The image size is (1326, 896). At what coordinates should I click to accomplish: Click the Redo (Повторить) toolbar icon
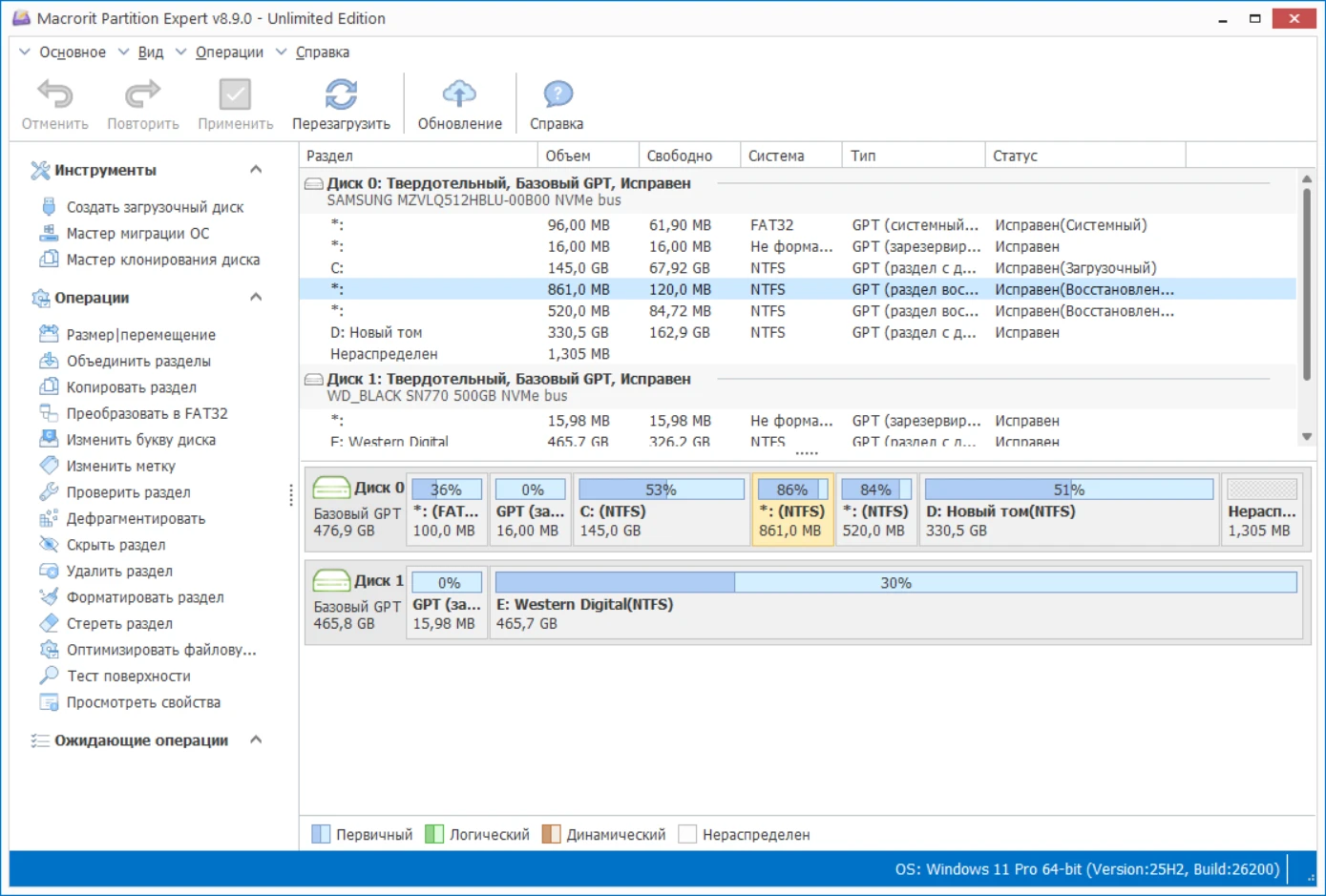[142, 95]
